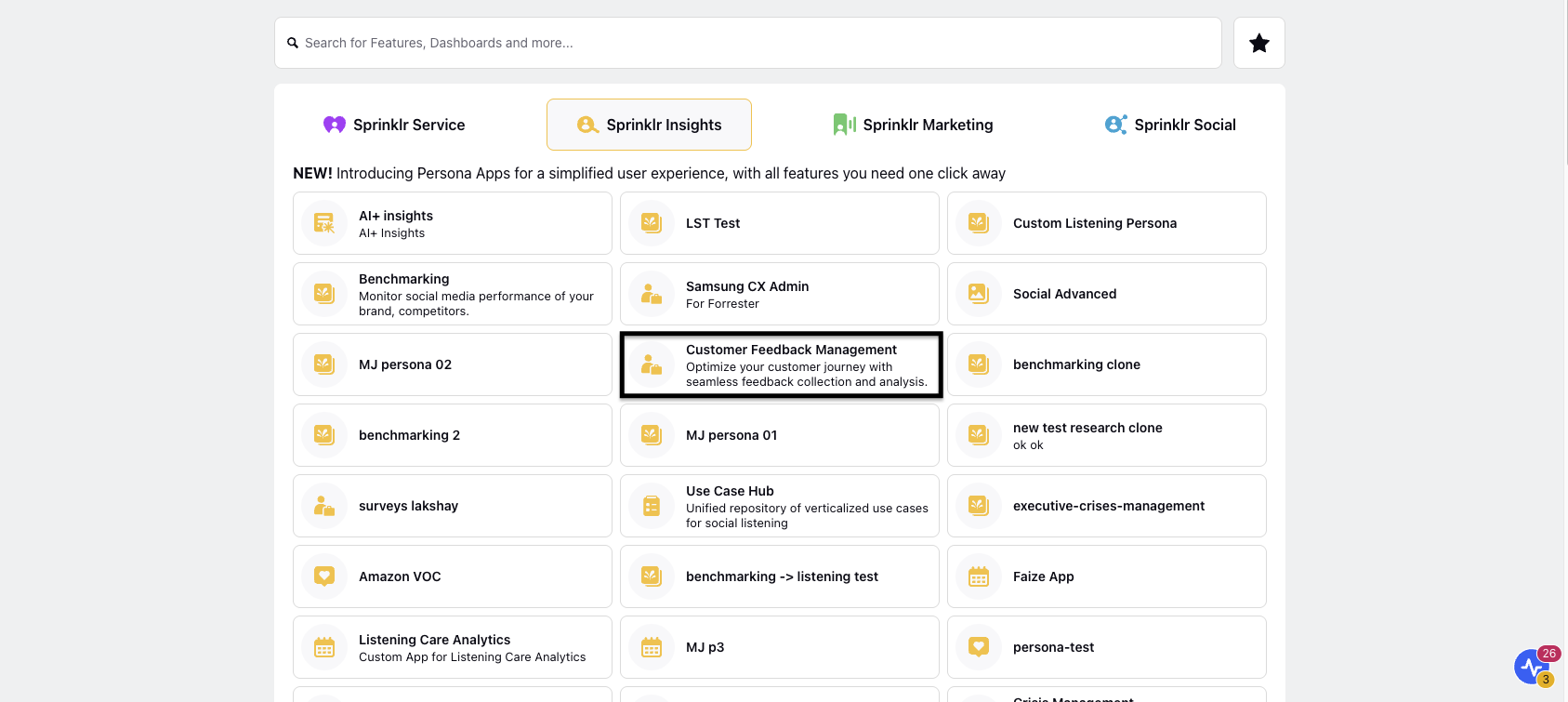Click the star favorites button
The height and width of the screenshot is (702, 1568).
coord(1258,43)
